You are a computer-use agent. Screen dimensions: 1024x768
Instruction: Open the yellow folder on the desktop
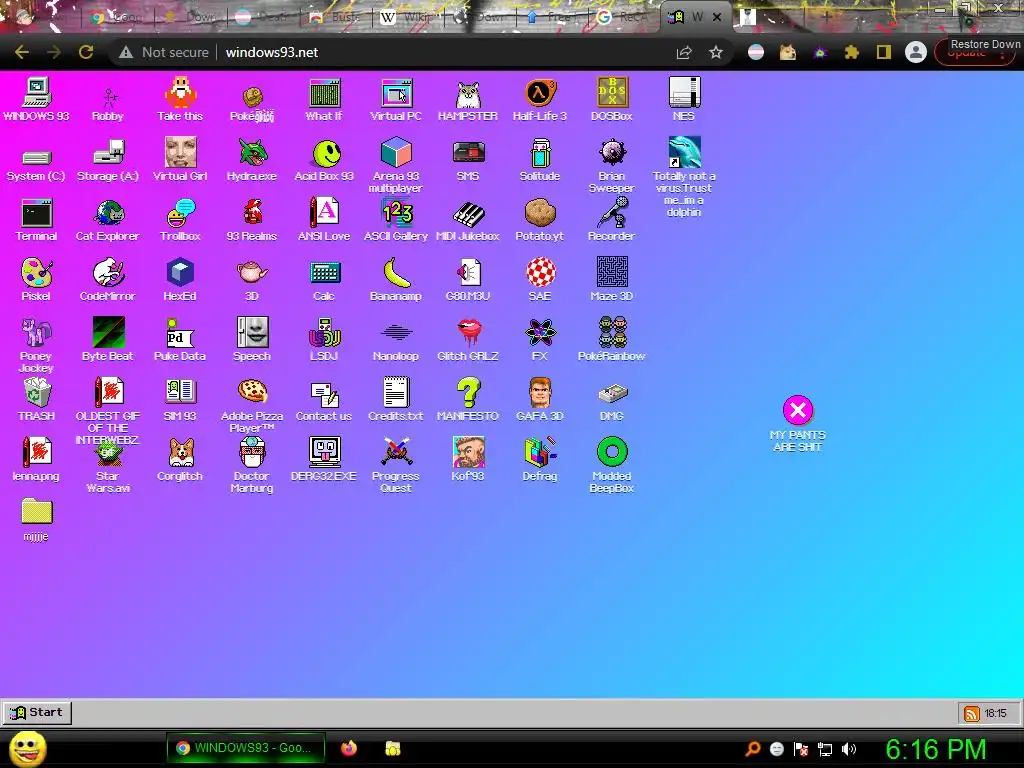(x=36, y=512)
